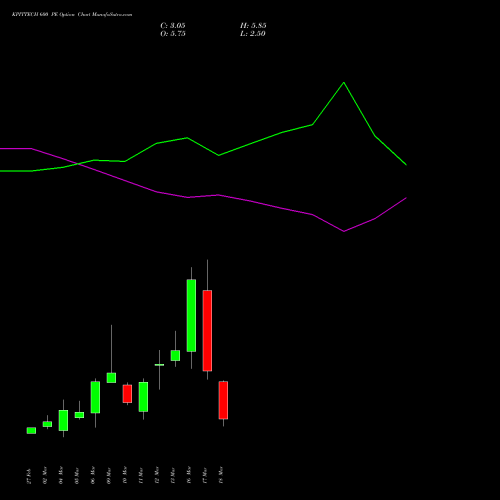Click the 16 Mar date label
The image size is (500, 500).
pyautogui.click(x=189, y=475)
